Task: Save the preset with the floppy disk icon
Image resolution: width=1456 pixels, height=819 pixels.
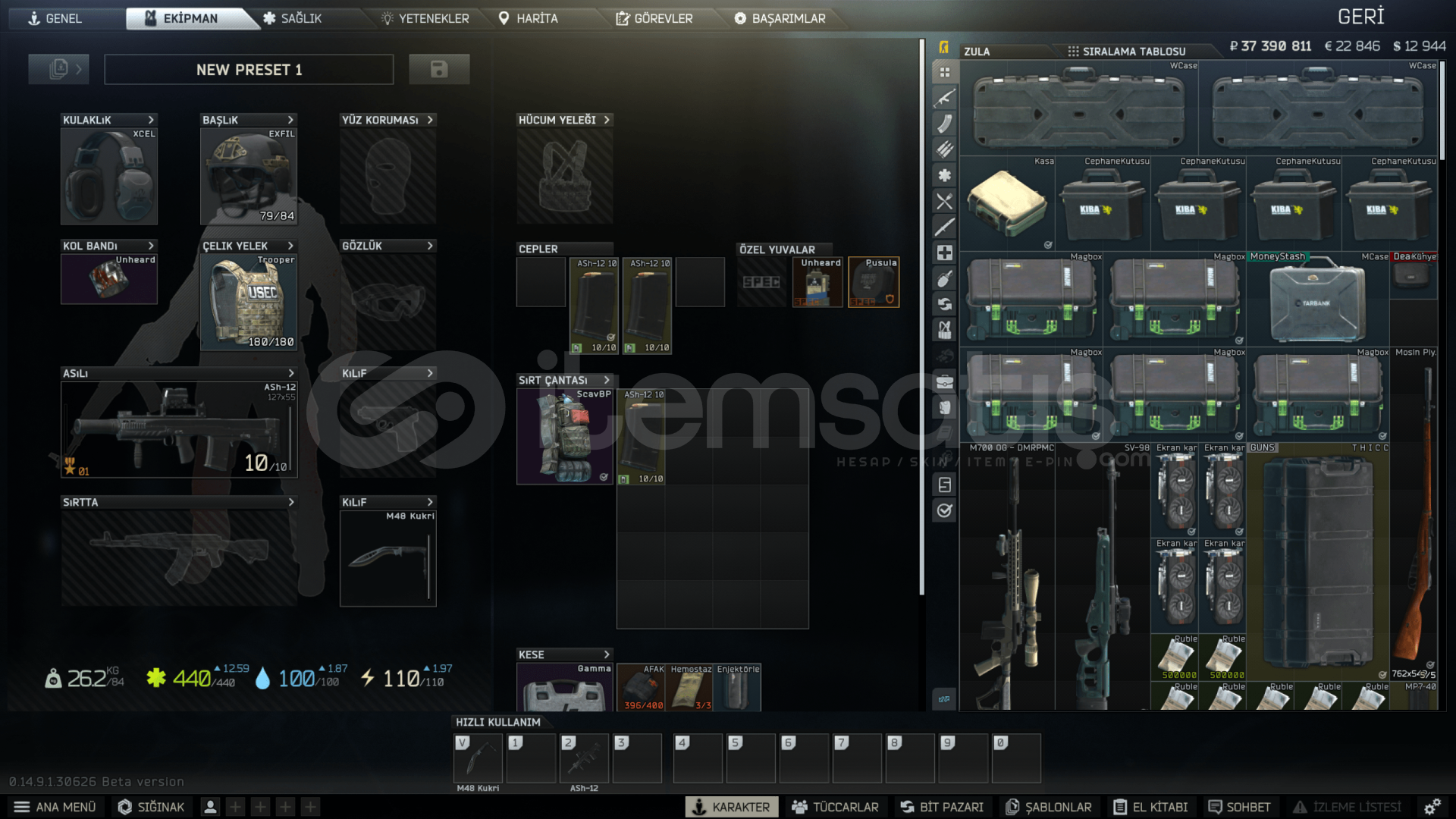Action: [439, 69]
